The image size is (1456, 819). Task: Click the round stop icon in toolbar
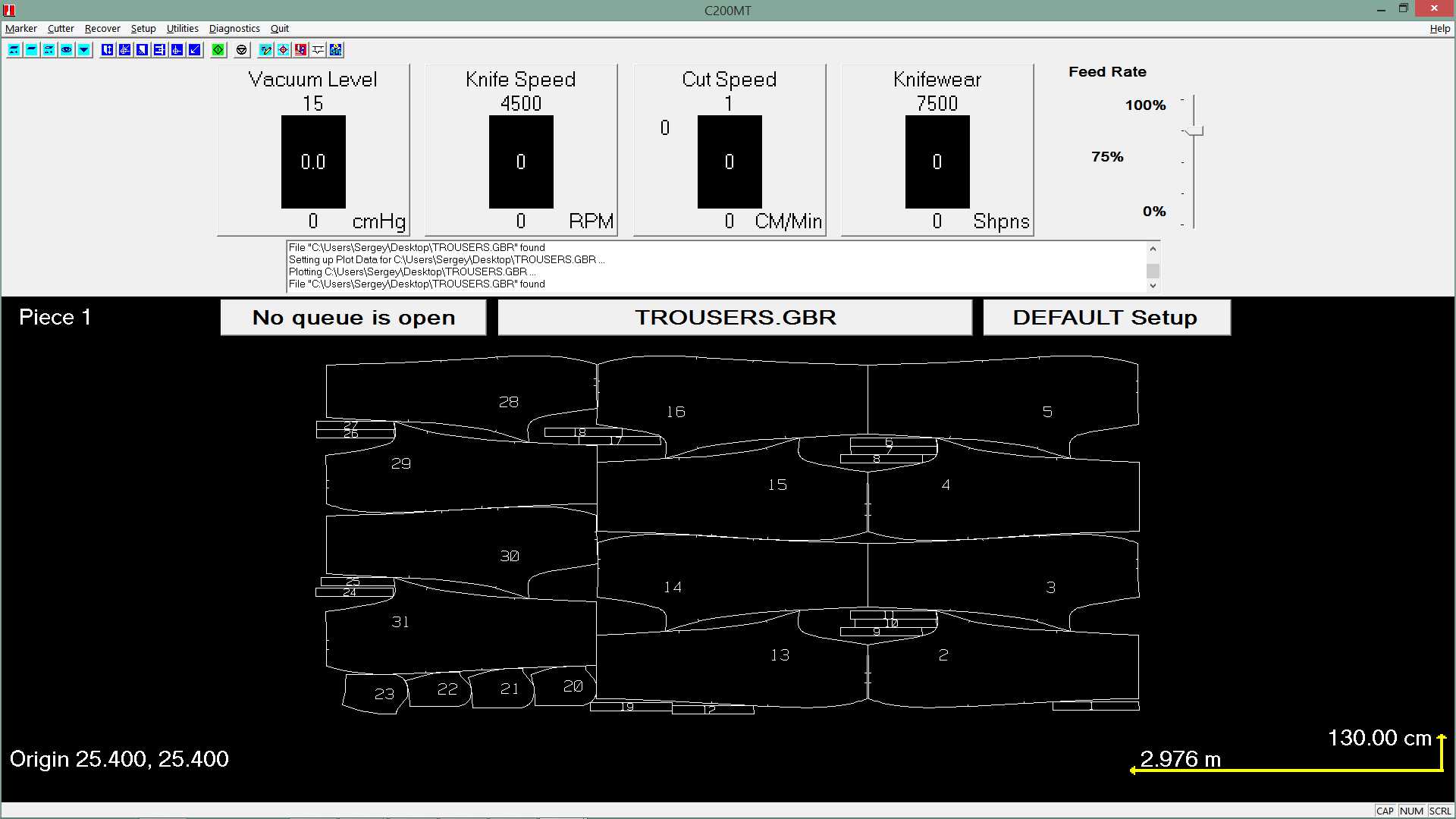242,49
